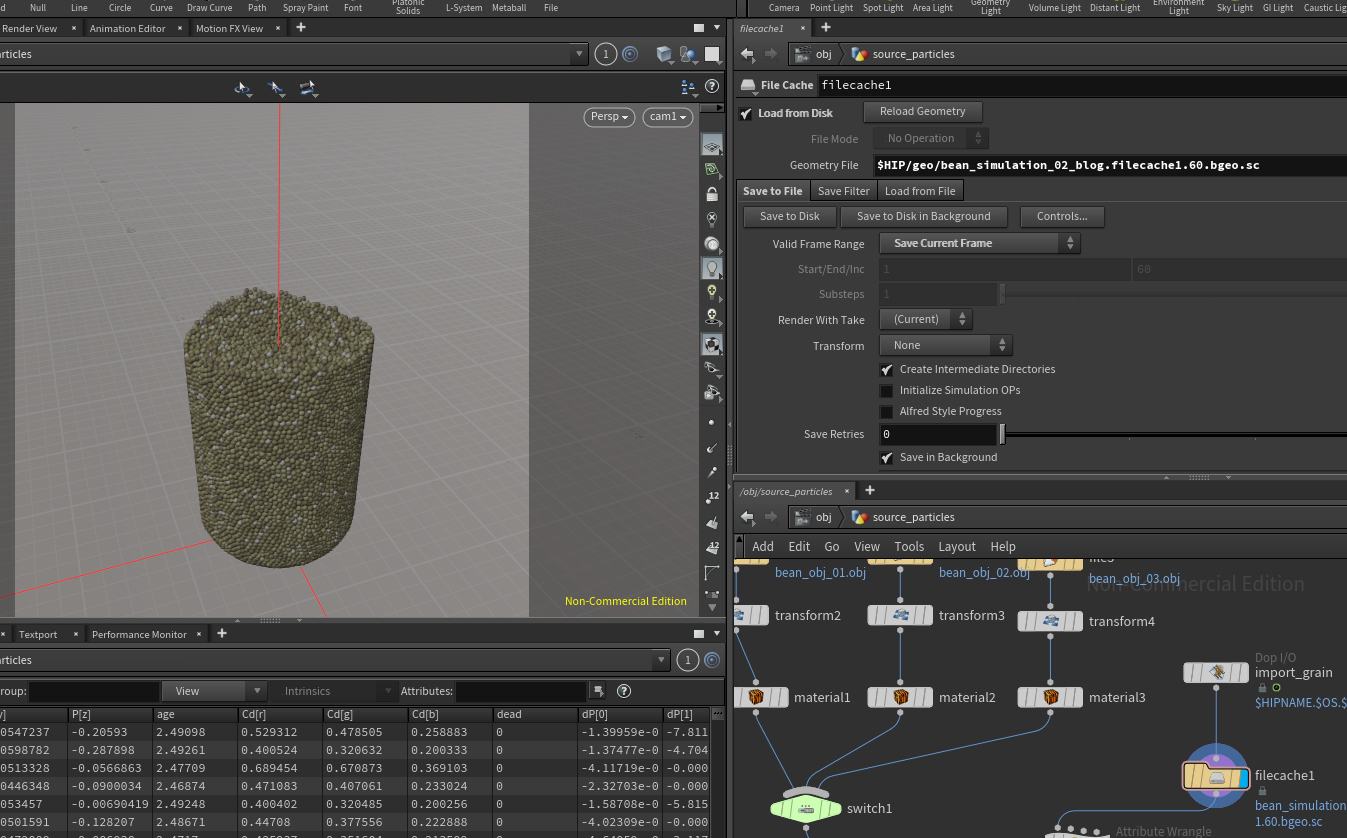Click the Reload Geometry button
The image size is (1347, 838).
(x=922, y=112)
